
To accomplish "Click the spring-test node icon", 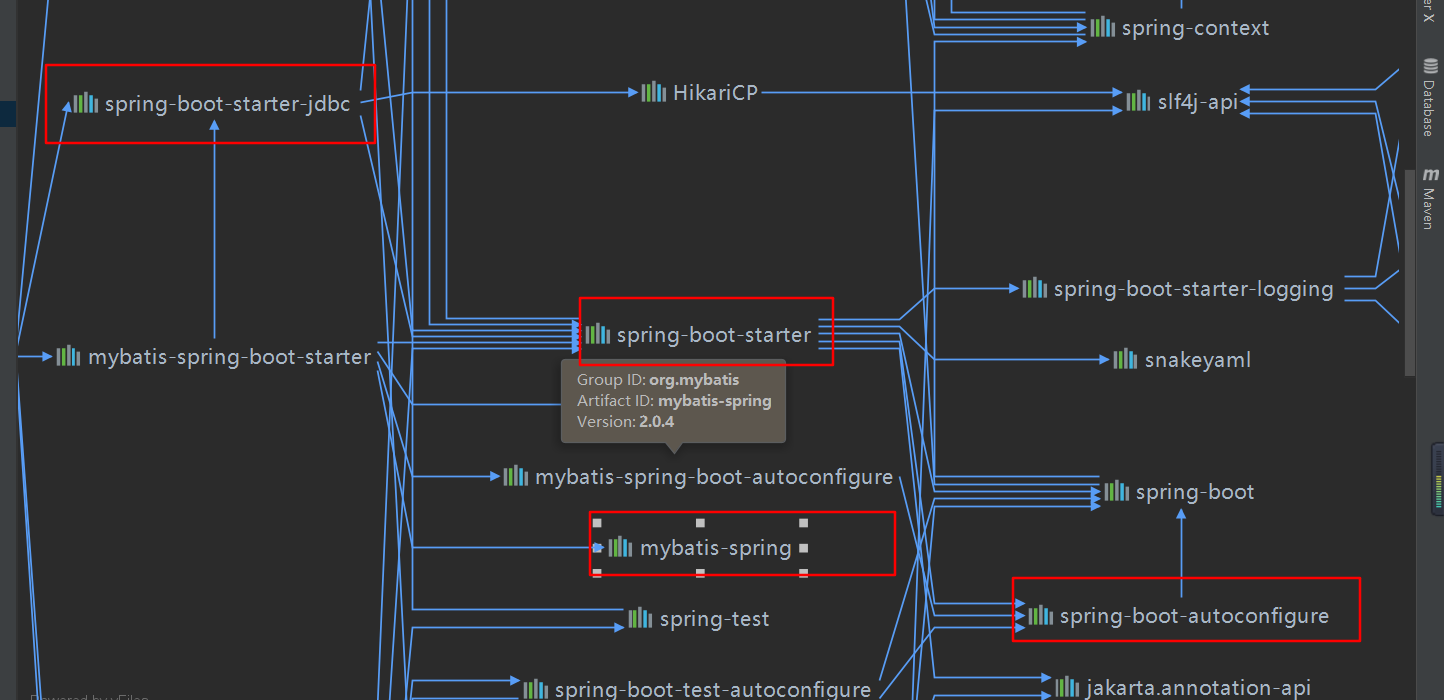I will coord(640,618).
